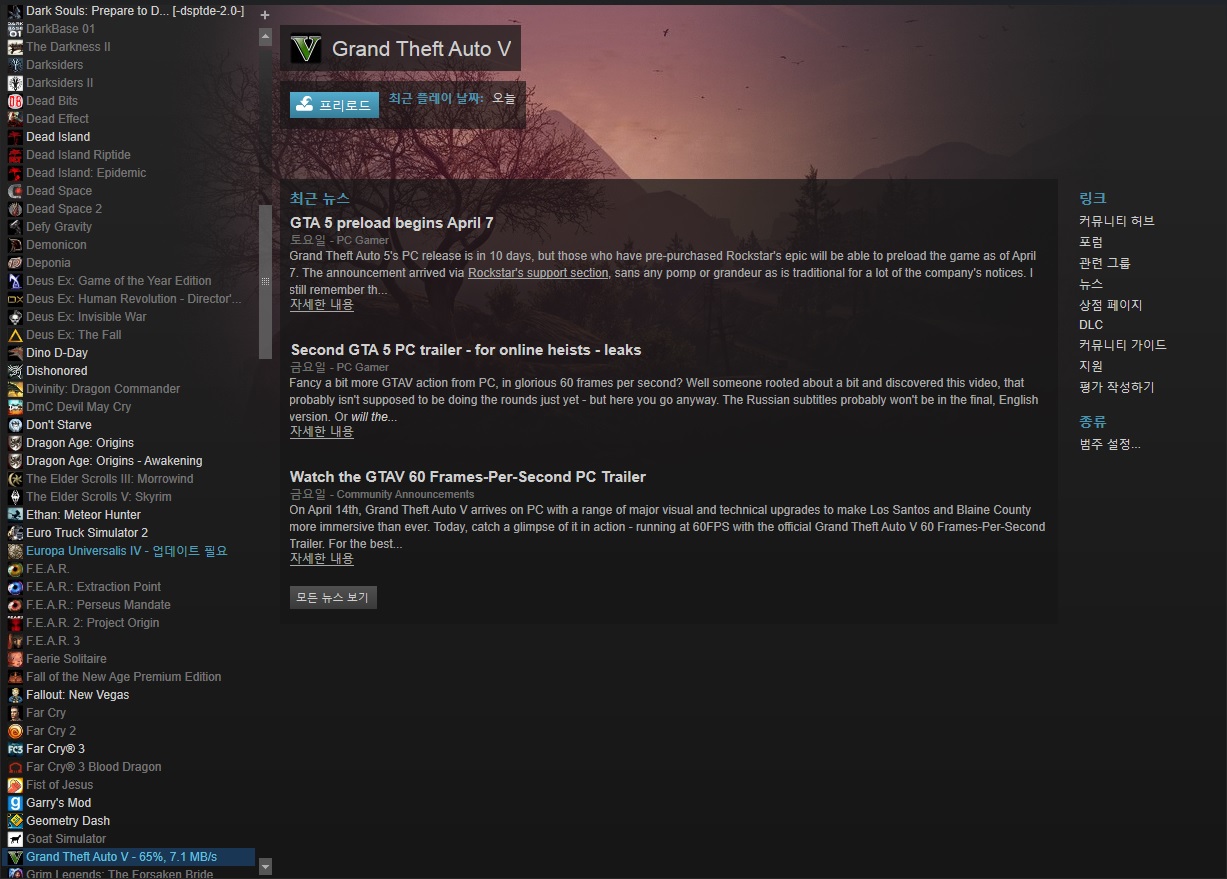Click the Euro Truck Simulator 2 icon
1227x879 pixels.
tap(15, 533)
